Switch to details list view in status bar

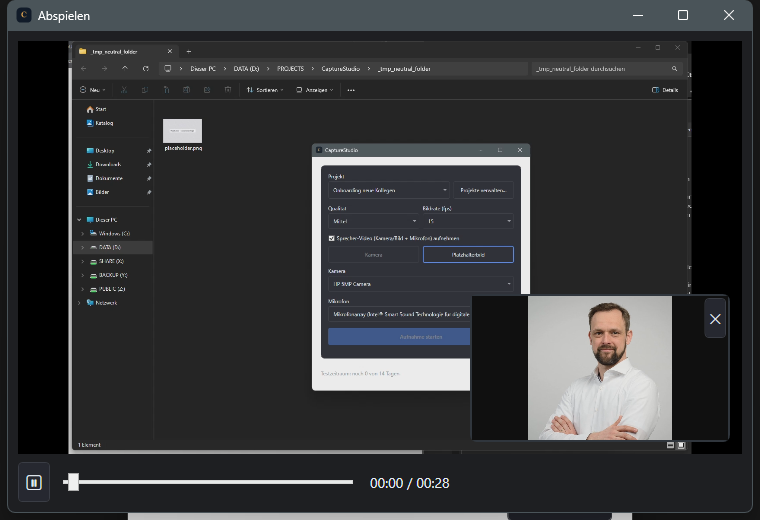tap(670, 445)
